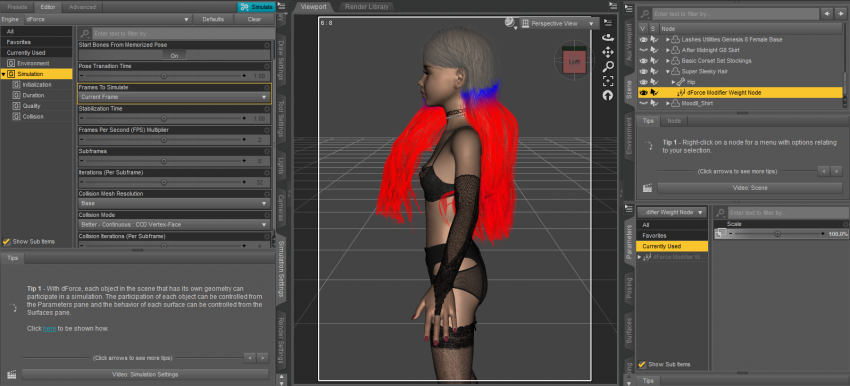Image resolution: width=850 pixels, height=386 pixels.
Task: Toggle Show Sub Items in Simulation pane
Action: [7, 242]
